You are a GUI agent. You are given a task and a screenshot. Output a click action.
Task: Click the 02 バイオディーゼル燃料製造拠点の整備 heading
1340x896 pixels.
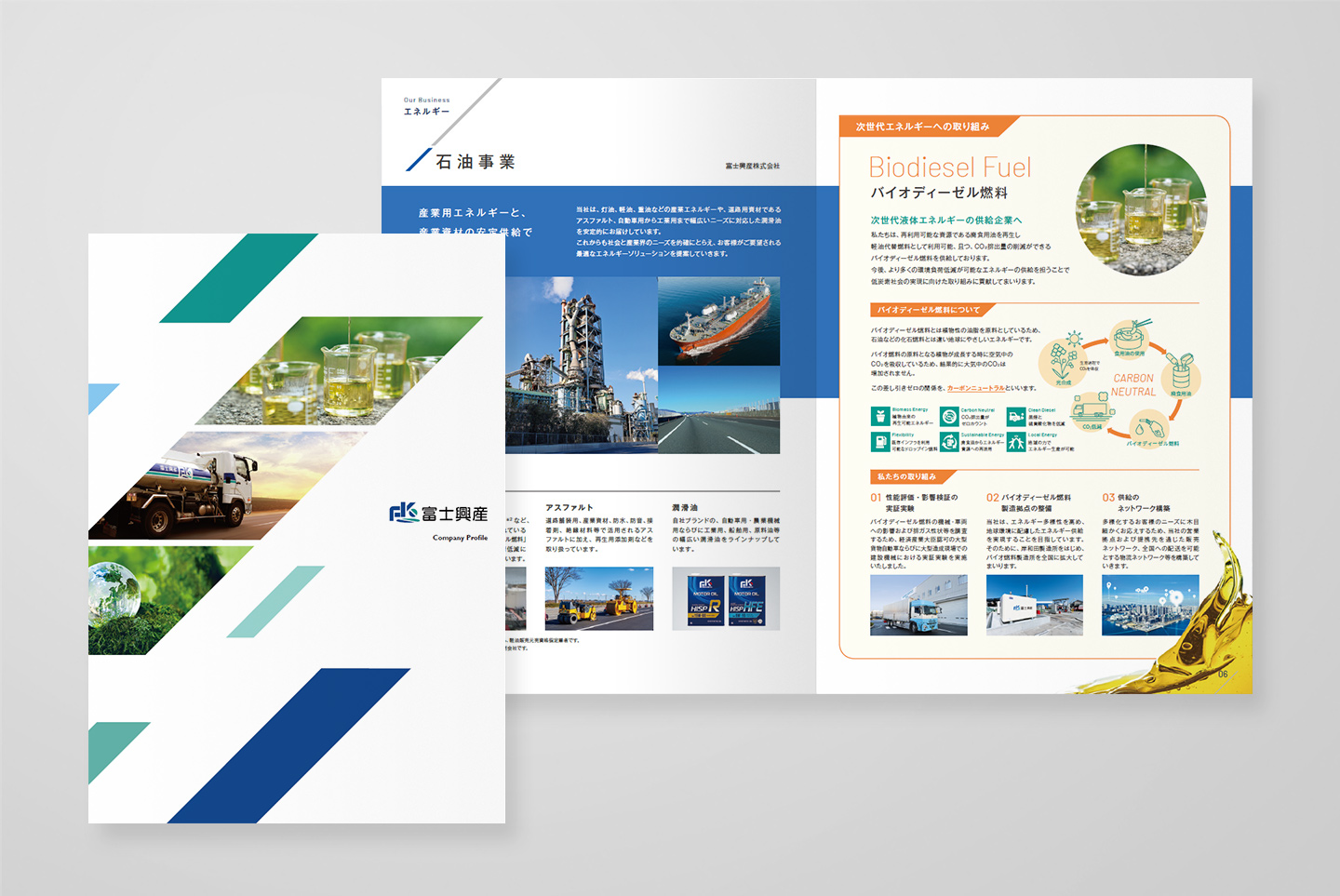coord(1028,502)
